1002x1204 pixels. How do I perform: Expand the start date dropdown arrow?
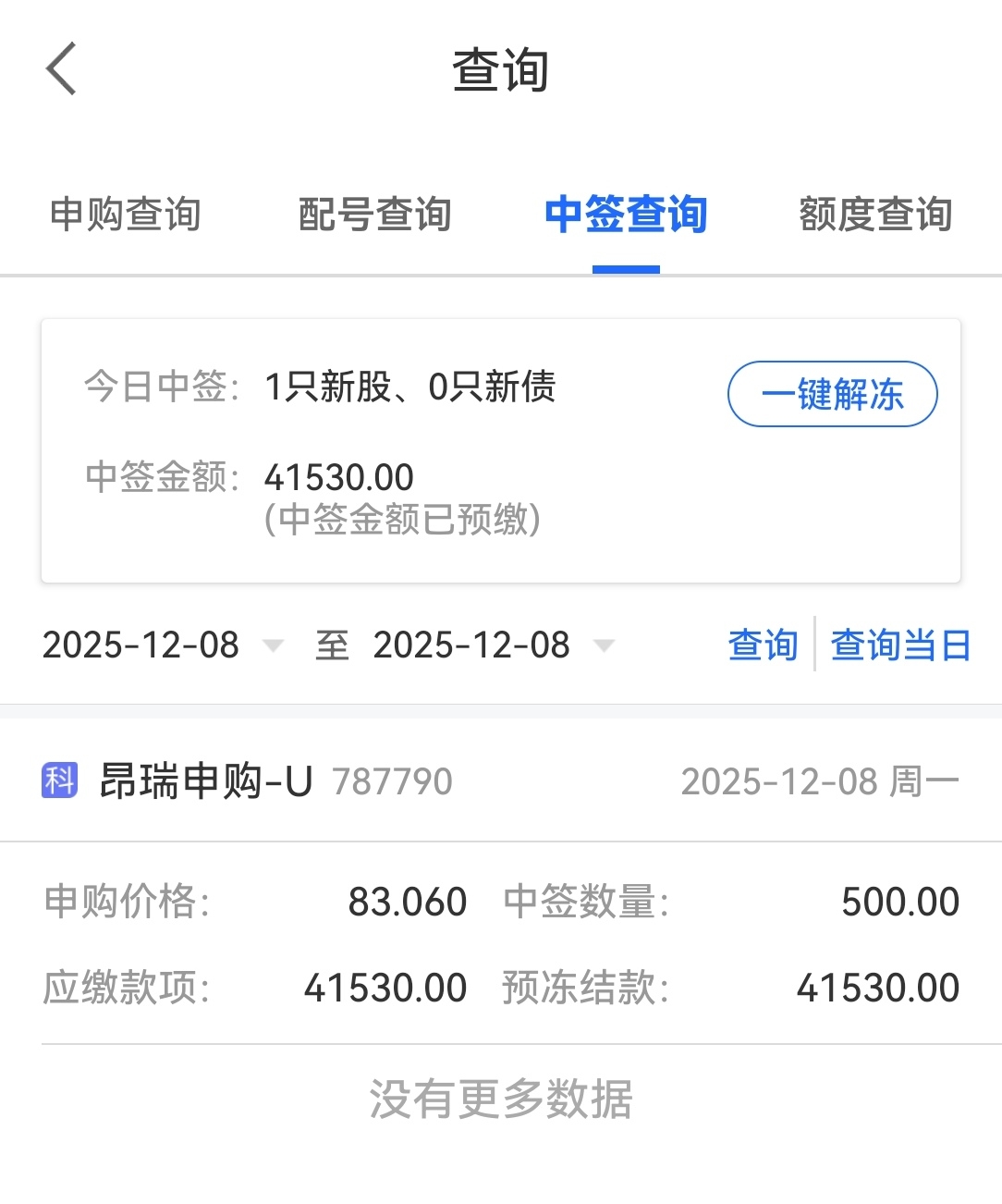coord(273,645)
